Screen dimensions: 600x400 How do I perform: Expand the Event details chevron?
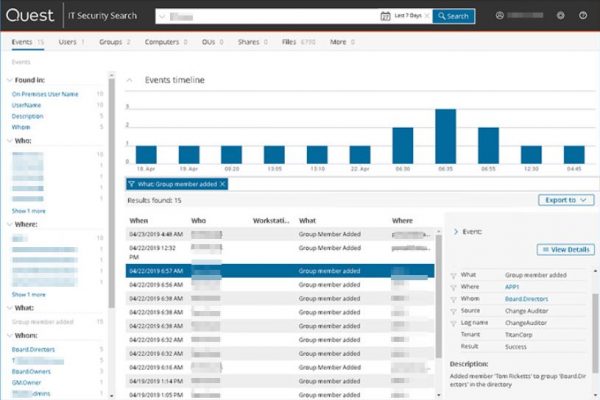[x=456, y=231]
